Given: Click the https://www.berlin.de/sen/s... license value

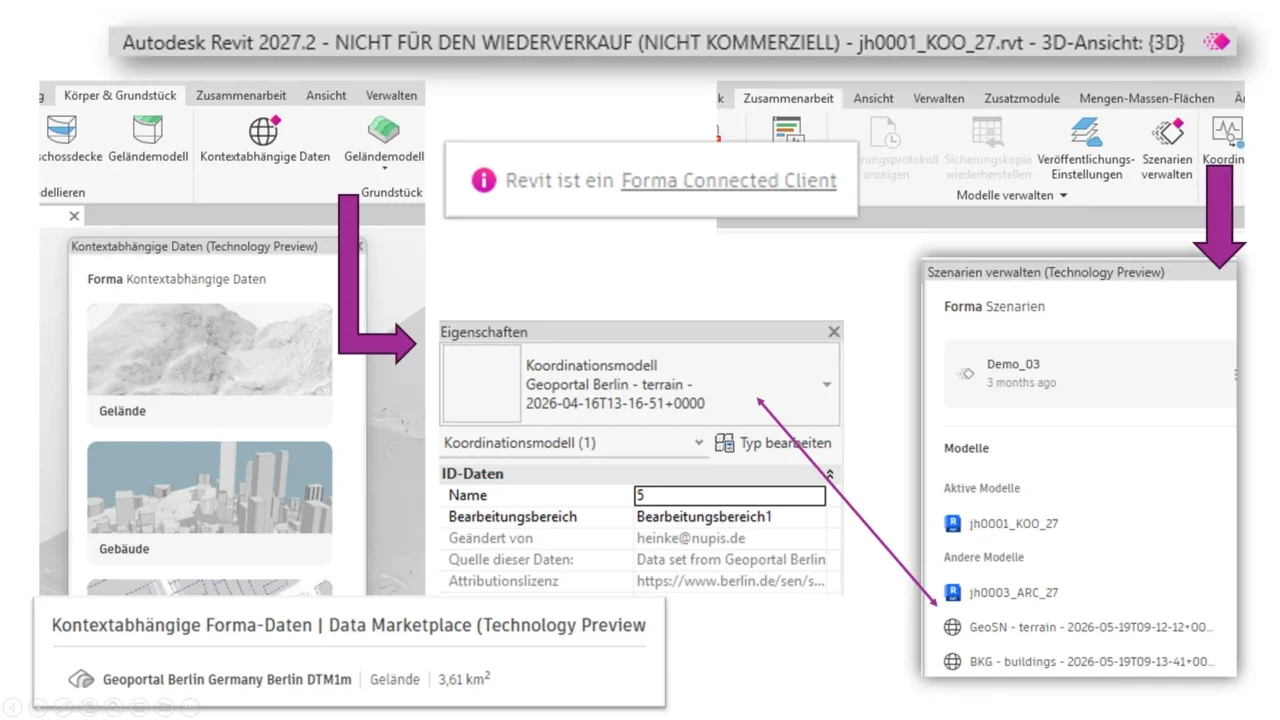Looking at the screenshot, I should pyautogui.click(x=731, y=580).
